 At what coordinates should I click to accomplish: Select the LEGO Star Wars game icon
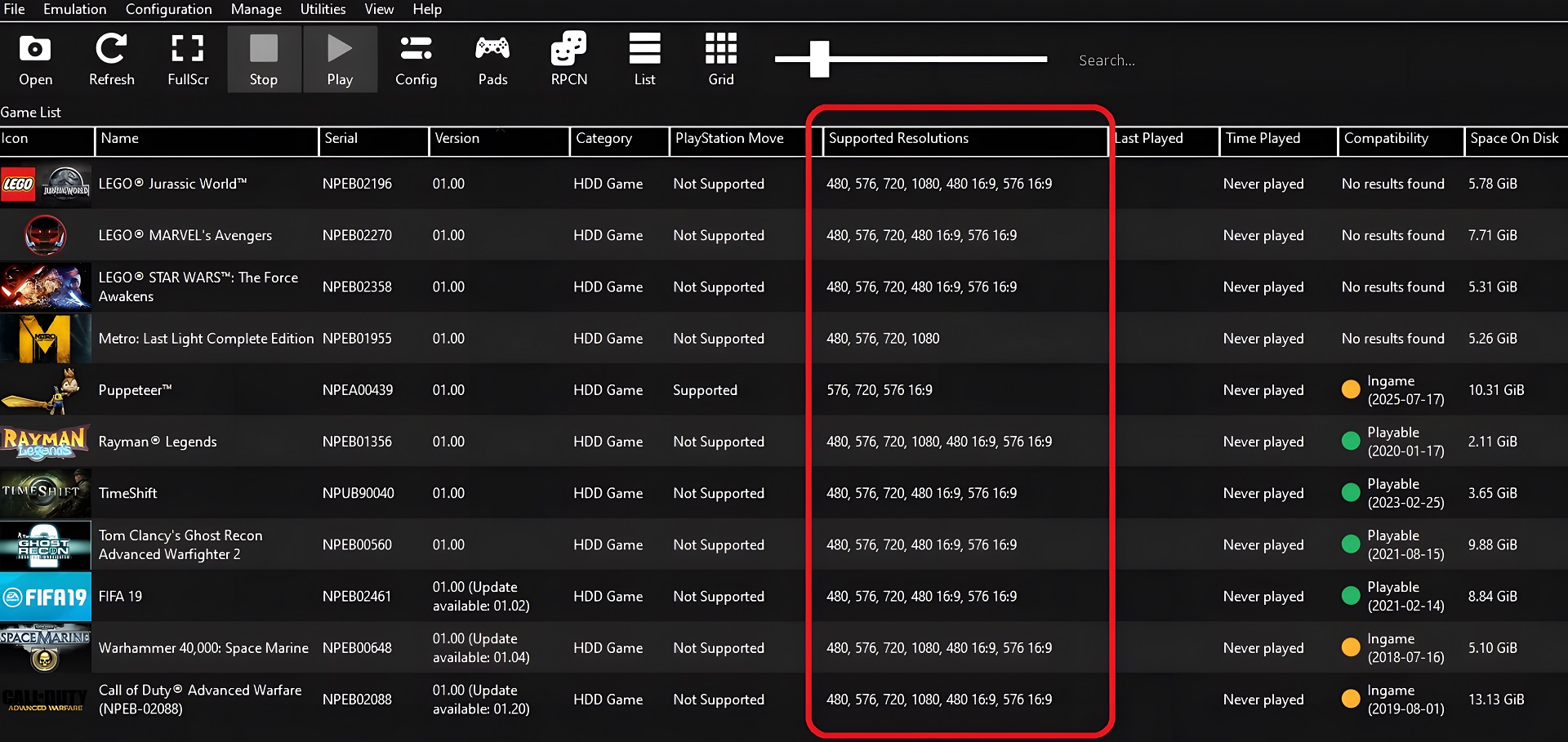coord(46,287)
